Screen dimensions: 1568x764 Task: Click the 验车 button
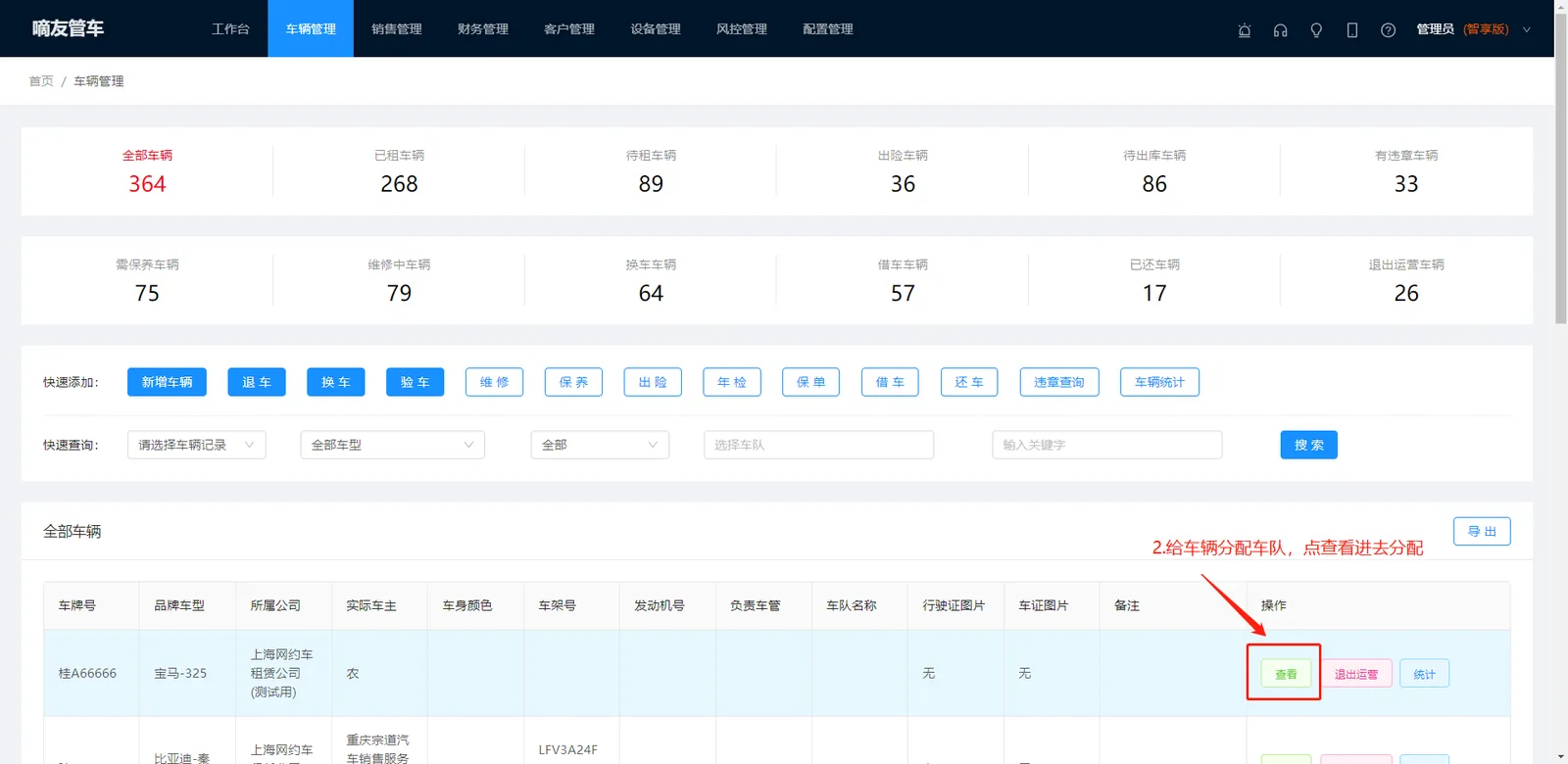[x=416, y=382]
